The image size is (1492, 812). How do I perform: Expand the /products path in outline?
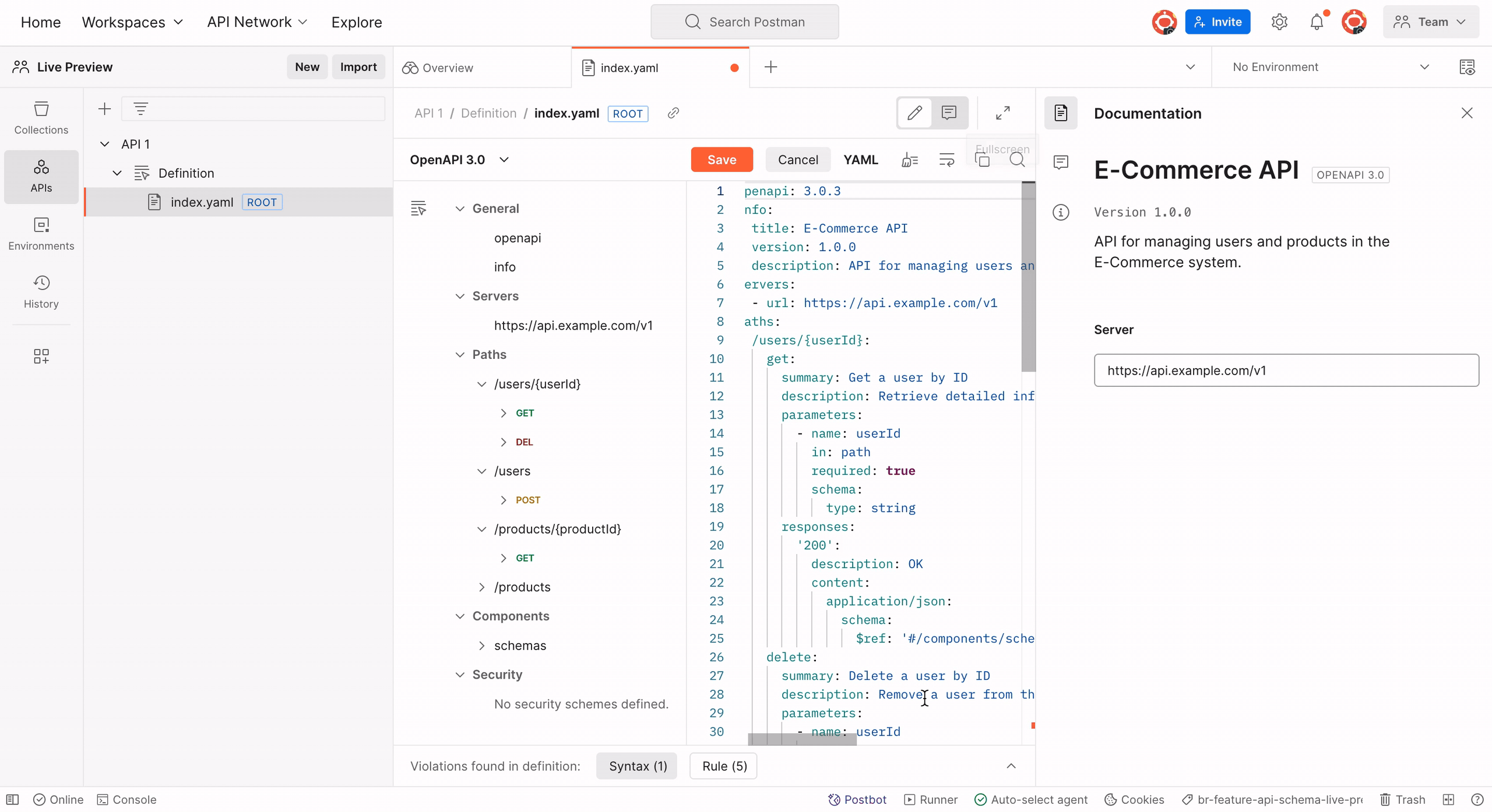(x=481, y=587)
